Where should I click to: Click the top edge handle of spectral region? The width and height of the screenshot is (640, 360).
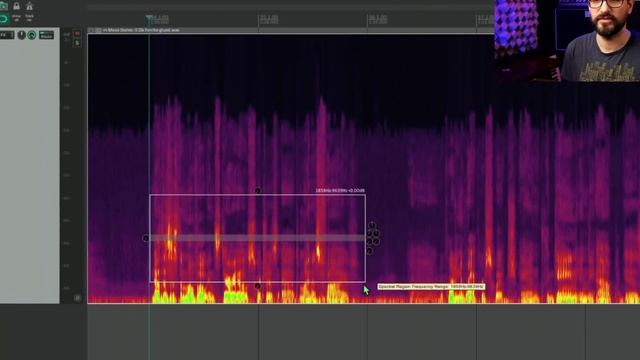click(258, 191)
